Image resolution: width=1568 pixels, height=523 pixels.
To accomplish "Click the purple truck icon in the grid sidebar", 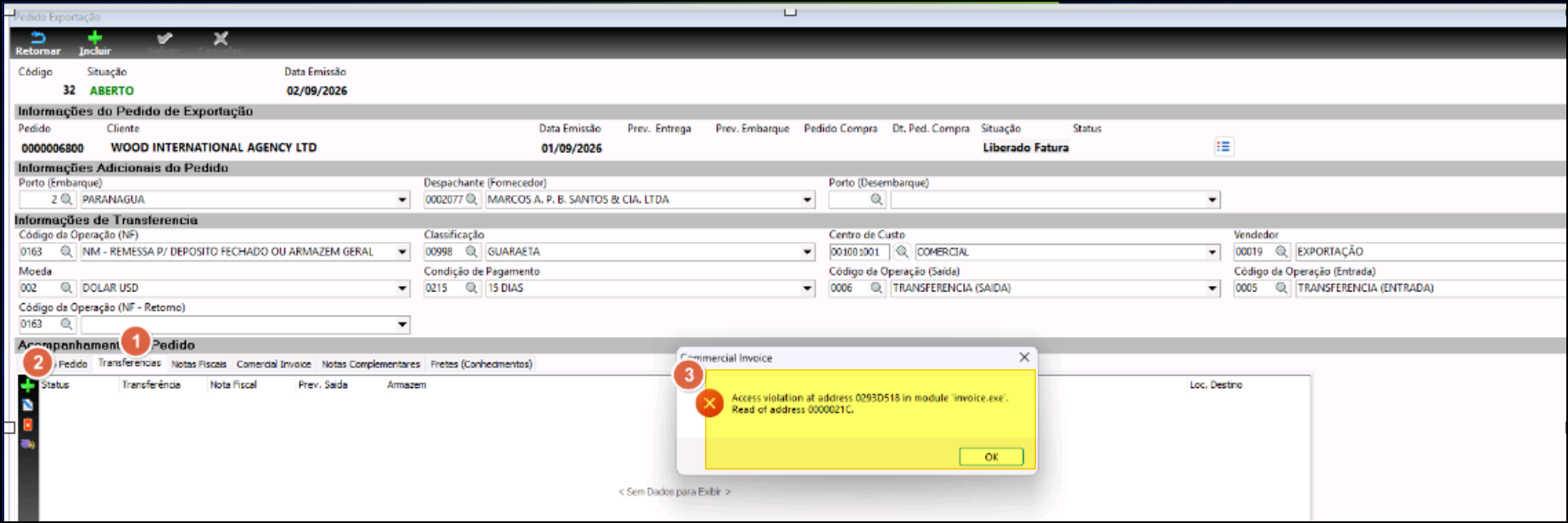I will [x=28, y=444].
